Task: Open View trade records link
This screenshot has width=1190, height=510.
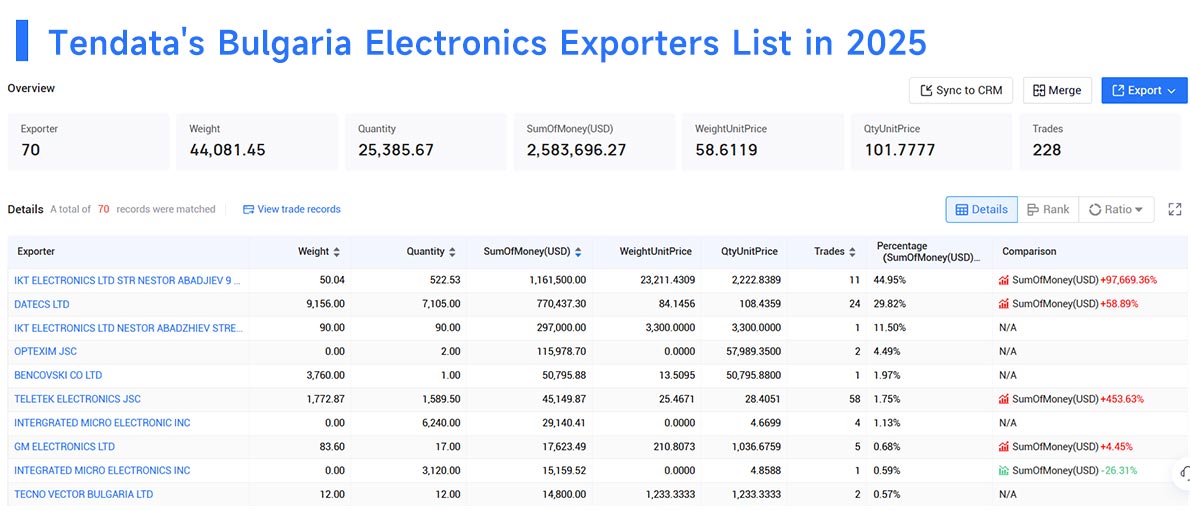Action: [291, 209]
